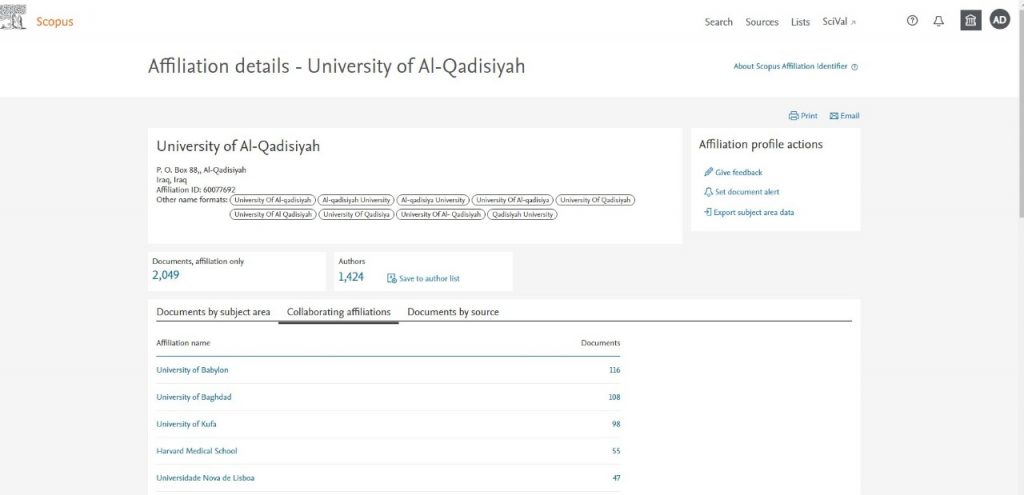Screen dimensions: 1024x495
Task: Click 'University Of Al- Qadisiyah' name chip
Action: pos(440,214)
